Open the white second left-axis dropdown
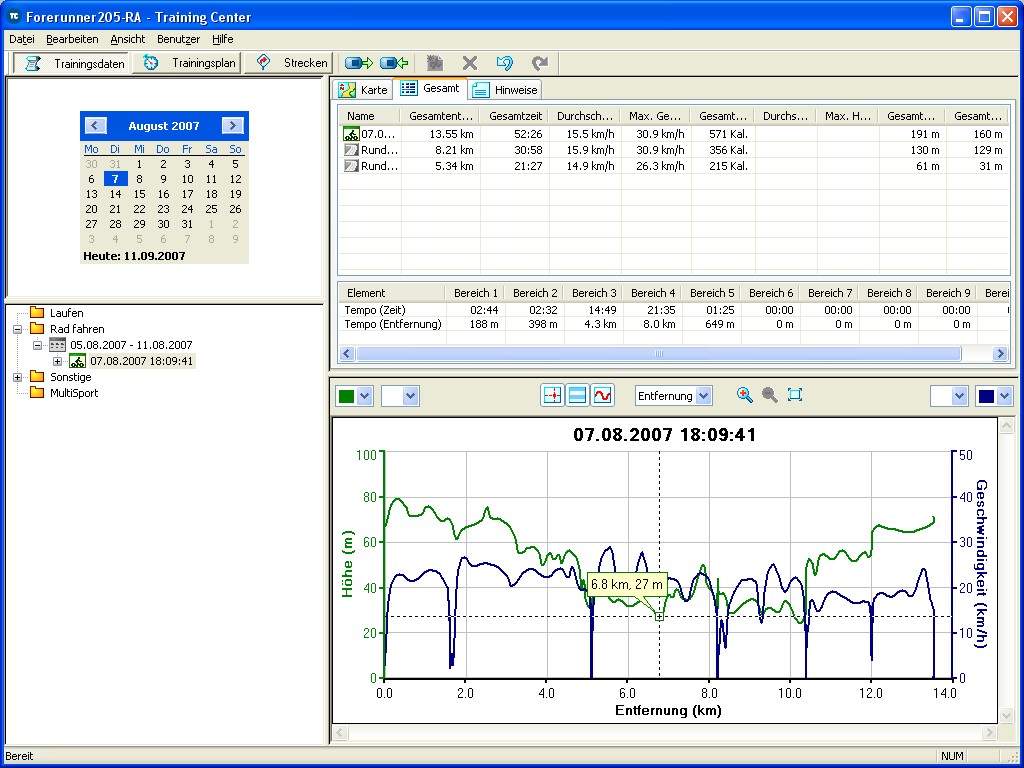1024x768 pixels. click(x=410, y=396)
